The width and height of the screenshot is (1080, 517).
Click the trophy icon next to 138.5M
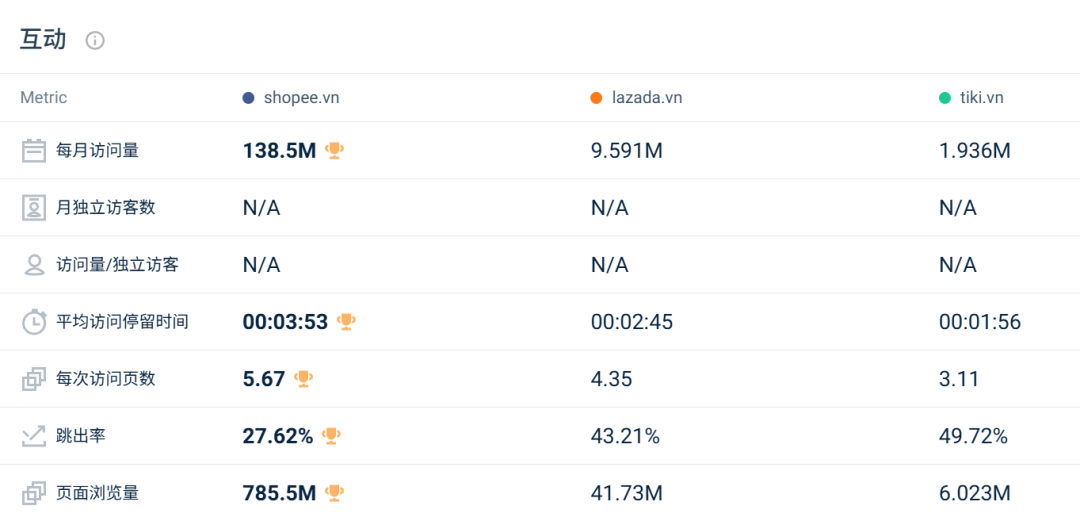coord(334,151)
